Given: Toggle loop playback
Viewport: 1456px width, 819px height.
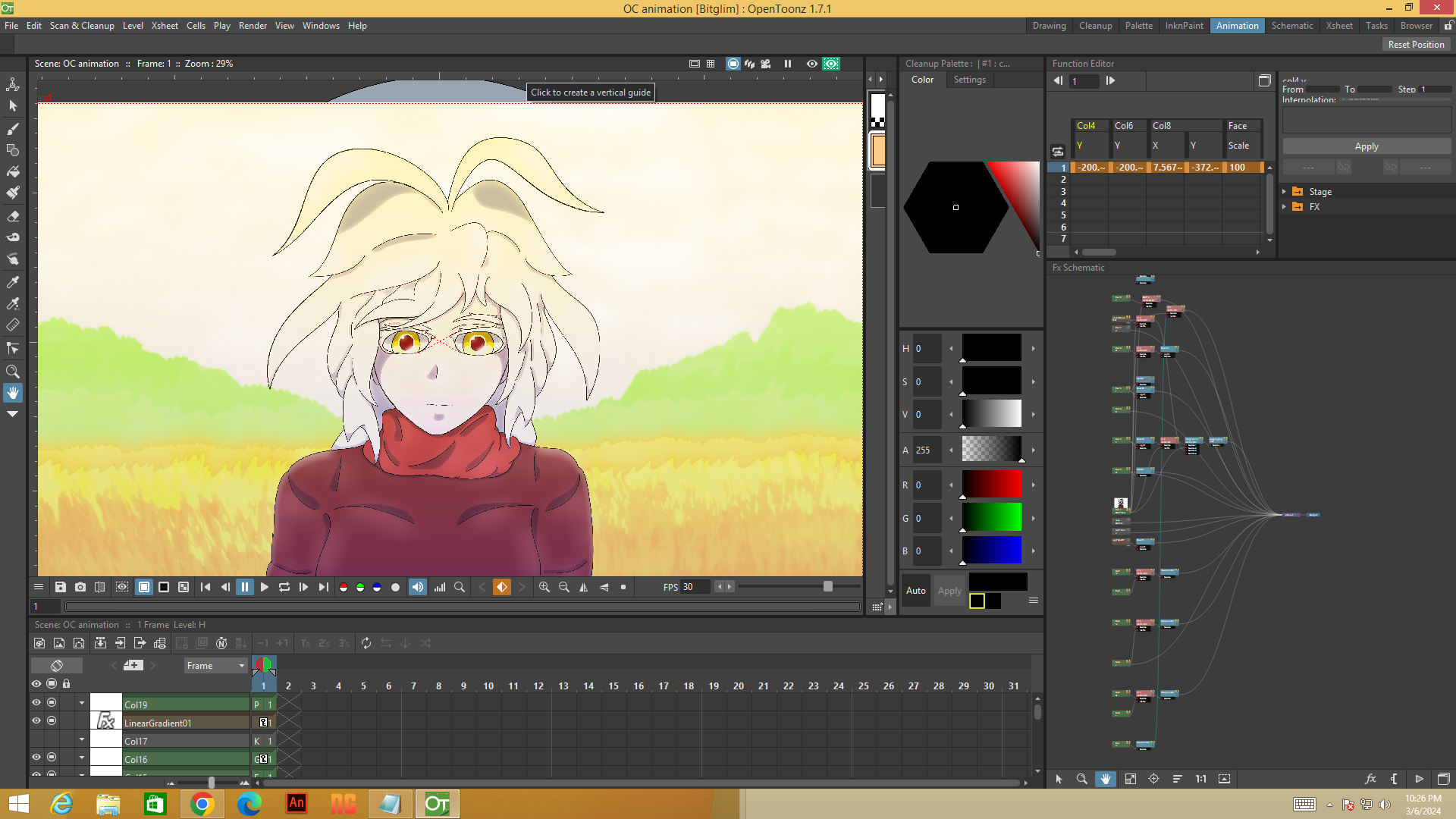Looking at the screenshot, I should coord(284,587).
